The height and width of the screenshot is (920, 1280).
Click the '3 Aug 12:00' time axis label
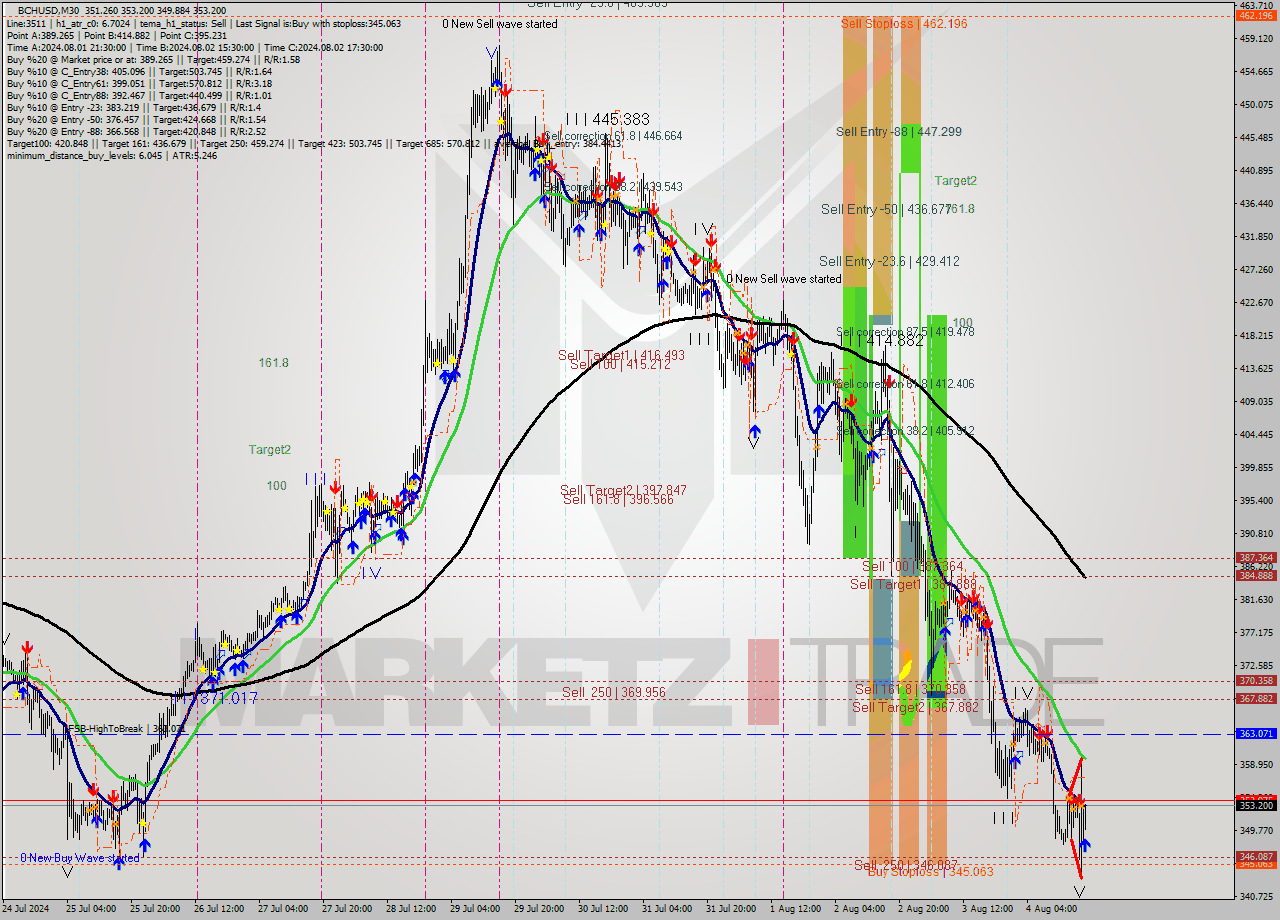[987, 909]
